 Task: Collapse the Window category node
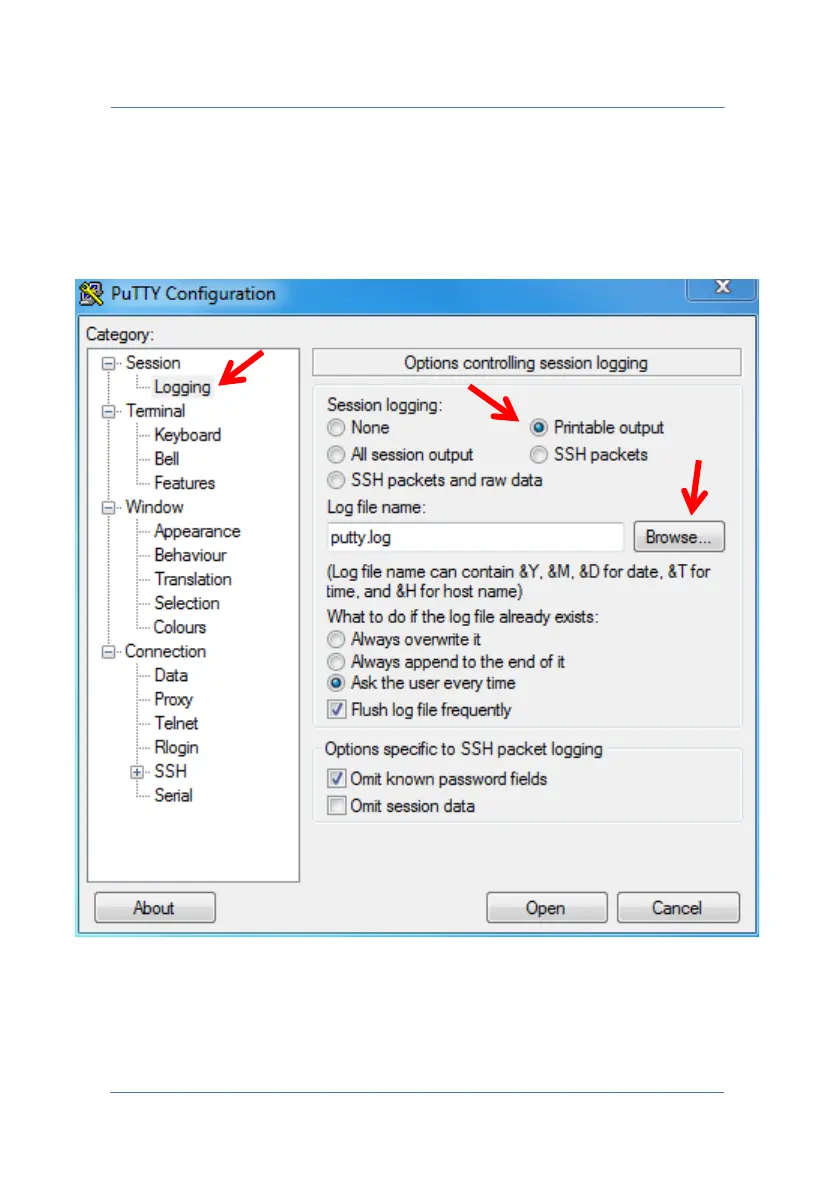tap(109, 507)
